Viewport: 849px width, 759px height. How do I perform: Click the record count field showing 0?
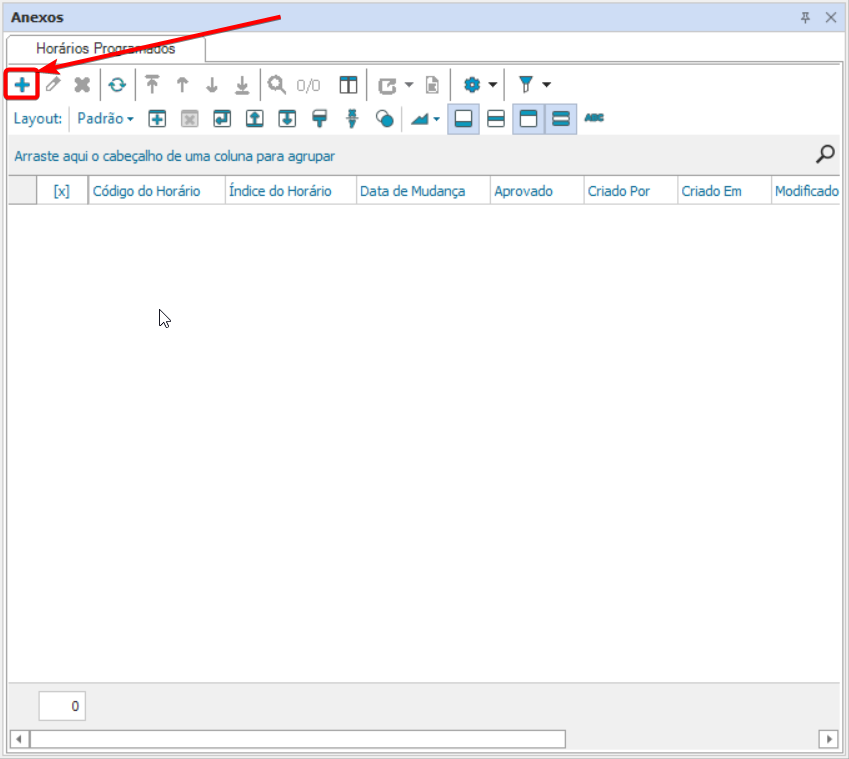click(62, 706)
